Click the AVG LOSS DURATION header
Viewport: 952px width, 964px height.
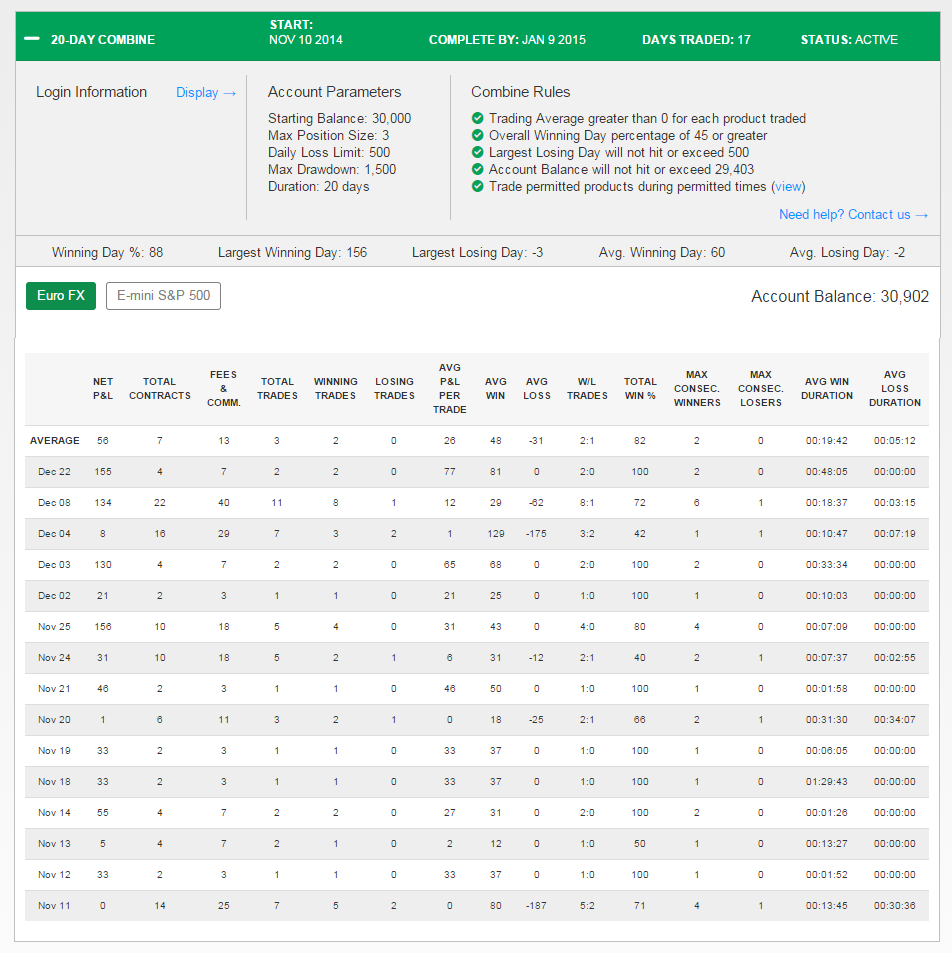click(895, 389)
